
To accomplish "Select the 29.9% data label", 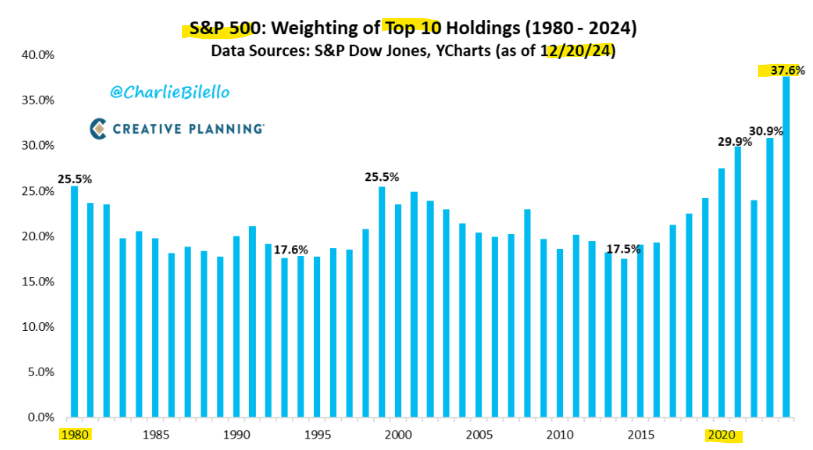I will point(733,139).
